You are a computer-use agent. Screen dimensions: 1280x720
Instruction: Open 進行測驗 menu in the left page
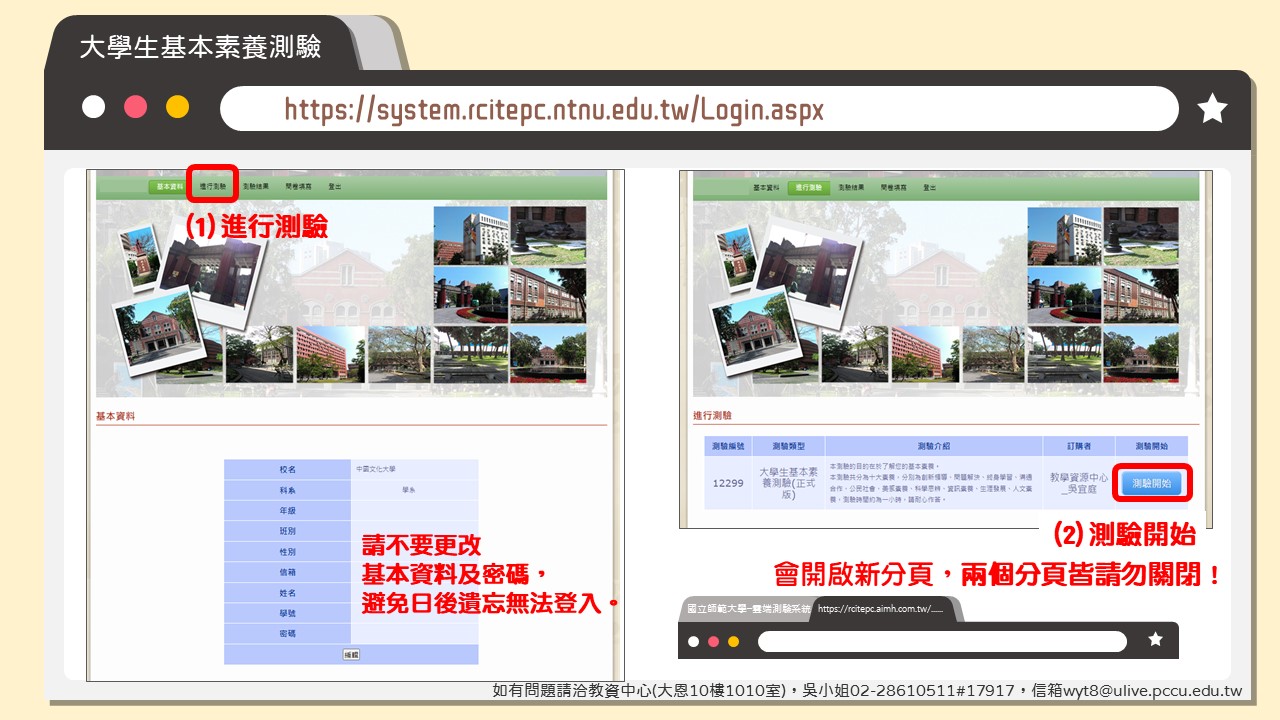[212, 187]
